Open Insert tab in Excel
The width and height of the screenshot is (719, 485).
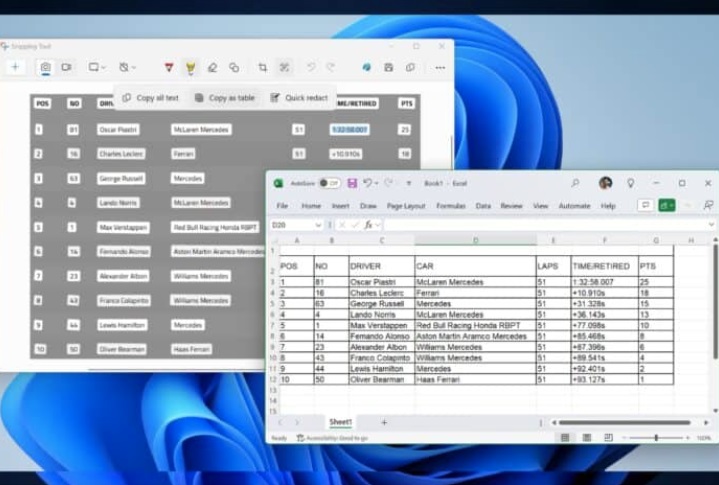(340, 206)
